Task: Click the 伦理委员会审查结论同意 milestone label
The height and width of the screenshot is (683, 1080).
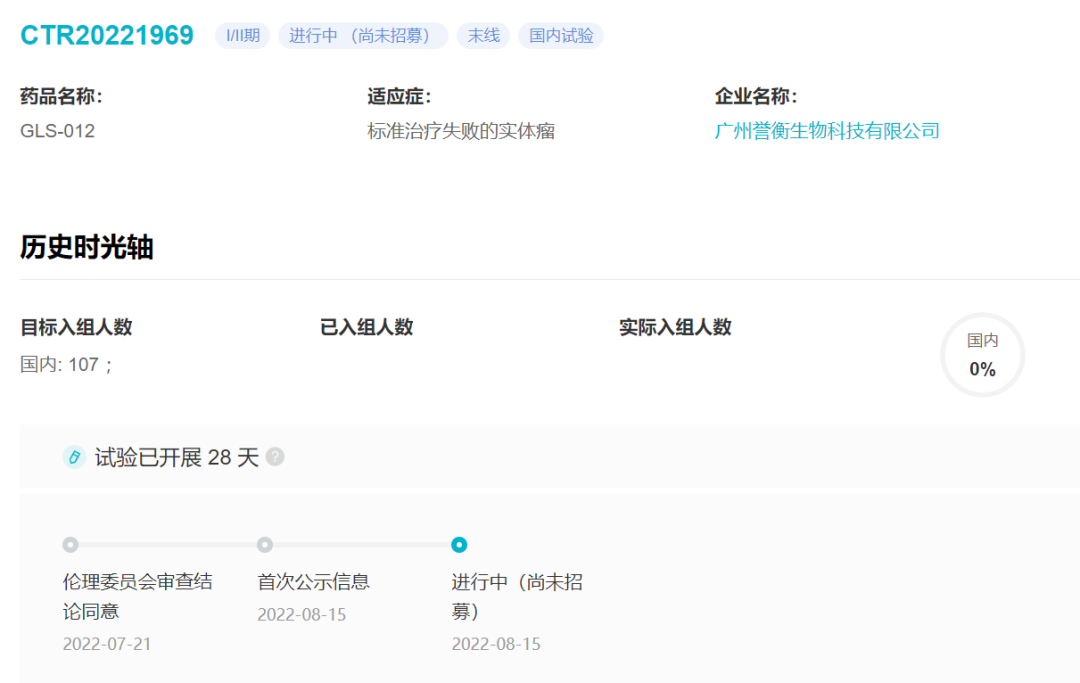Action: [x=138, y=596]
